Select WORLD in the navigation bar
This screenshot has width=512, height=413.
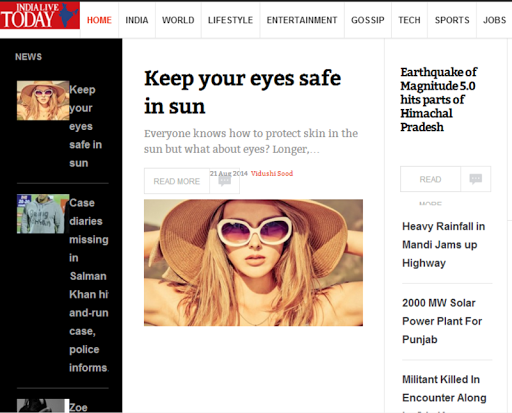pyautogui.click(x=178, y=20)
